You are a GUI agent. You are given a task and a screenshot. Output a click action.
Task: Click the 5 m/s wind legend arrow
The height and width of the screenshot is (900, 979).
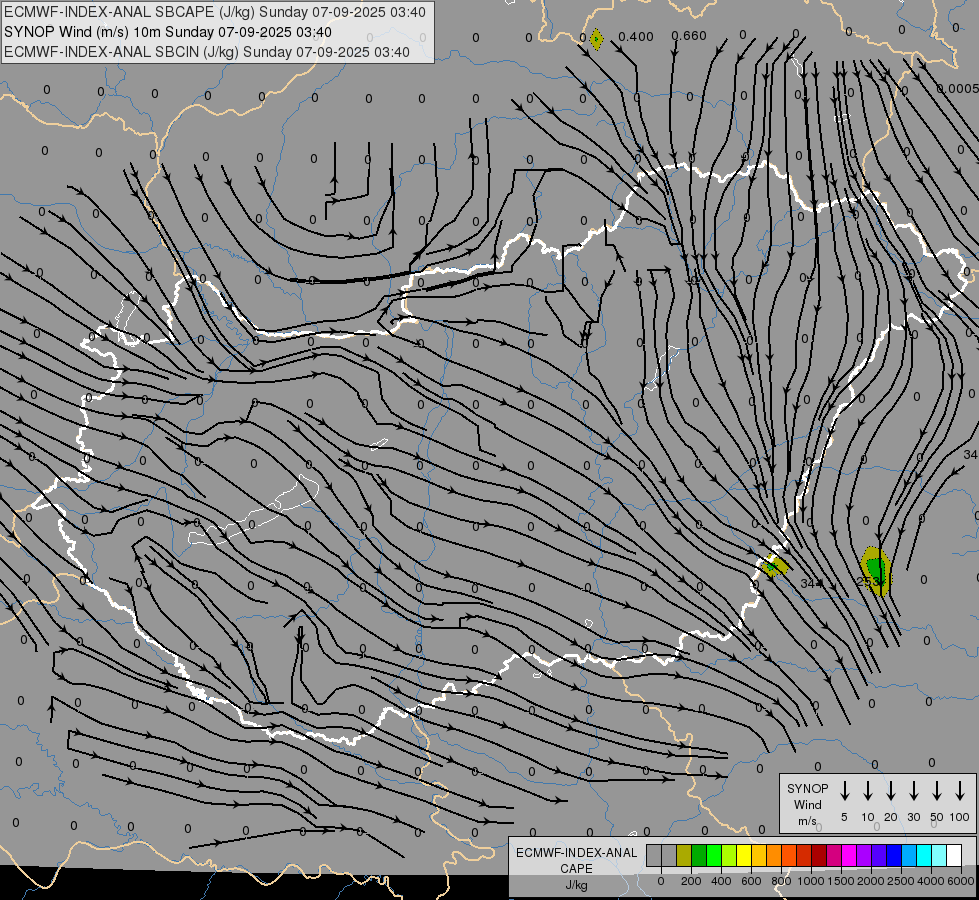click(x=844, y=790)
